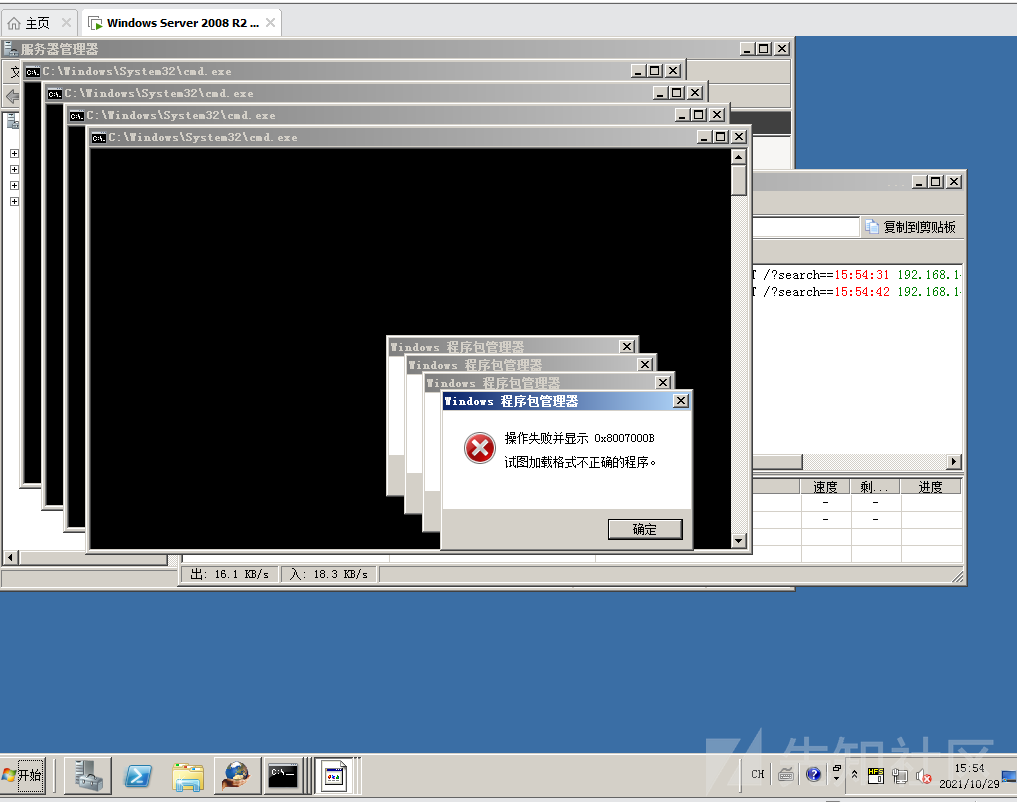Maximize the frontmost cmd.exe window
The height and width of the screenshot is (802, 1017).
[721, 137]
